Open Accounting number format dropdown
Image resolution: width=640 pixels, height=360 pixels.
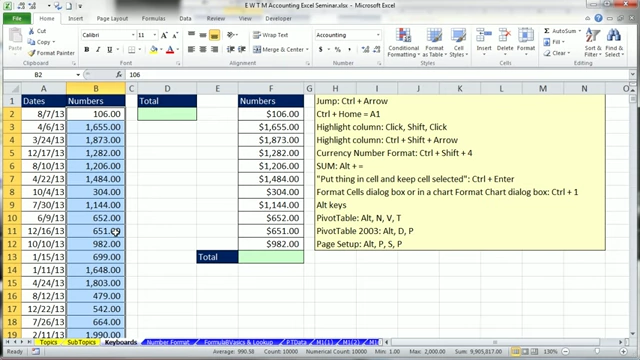tap(378, 35)
